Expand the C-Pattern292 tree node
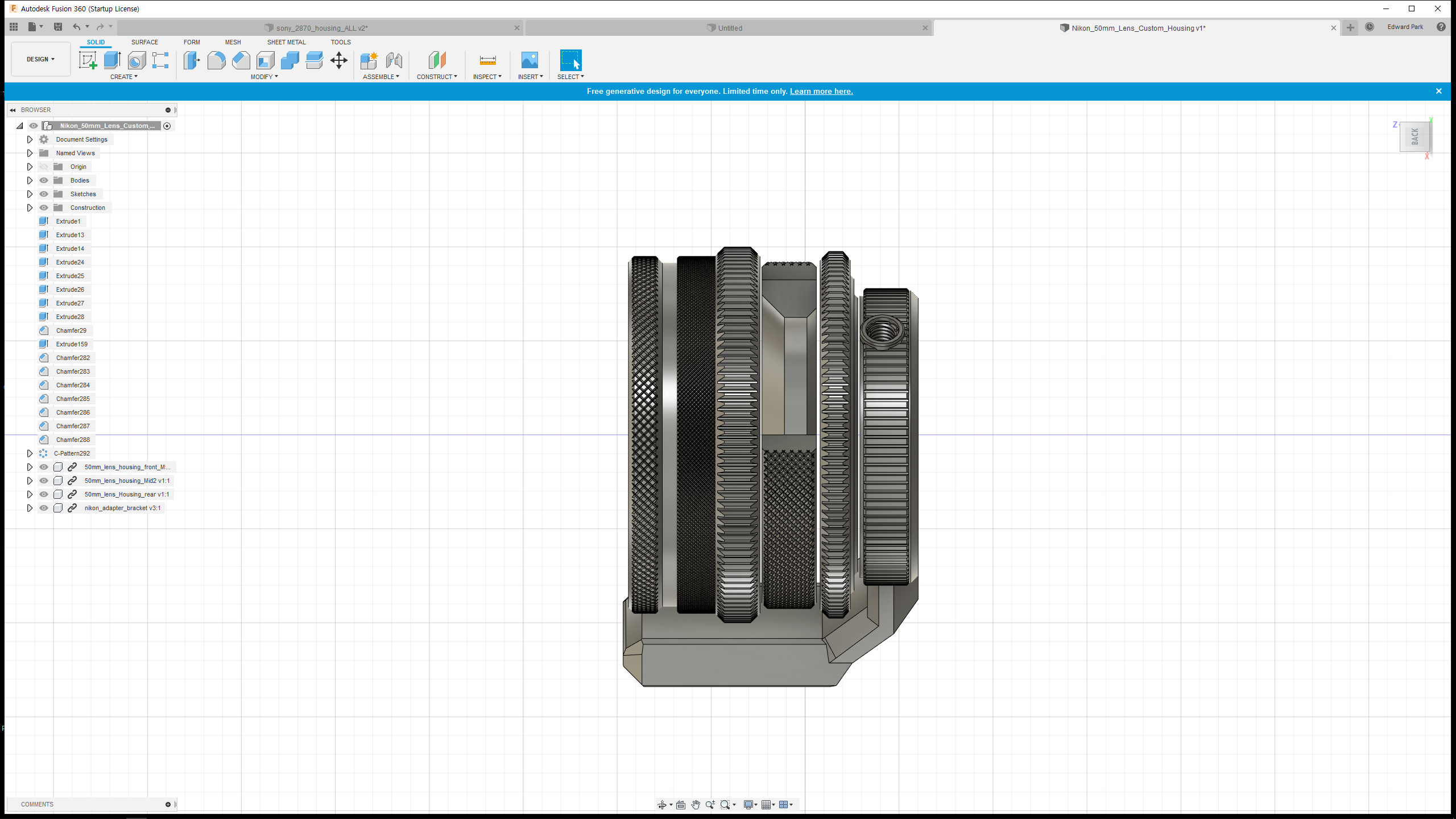This screenshot has height=819, width=1456. (30, 453)
